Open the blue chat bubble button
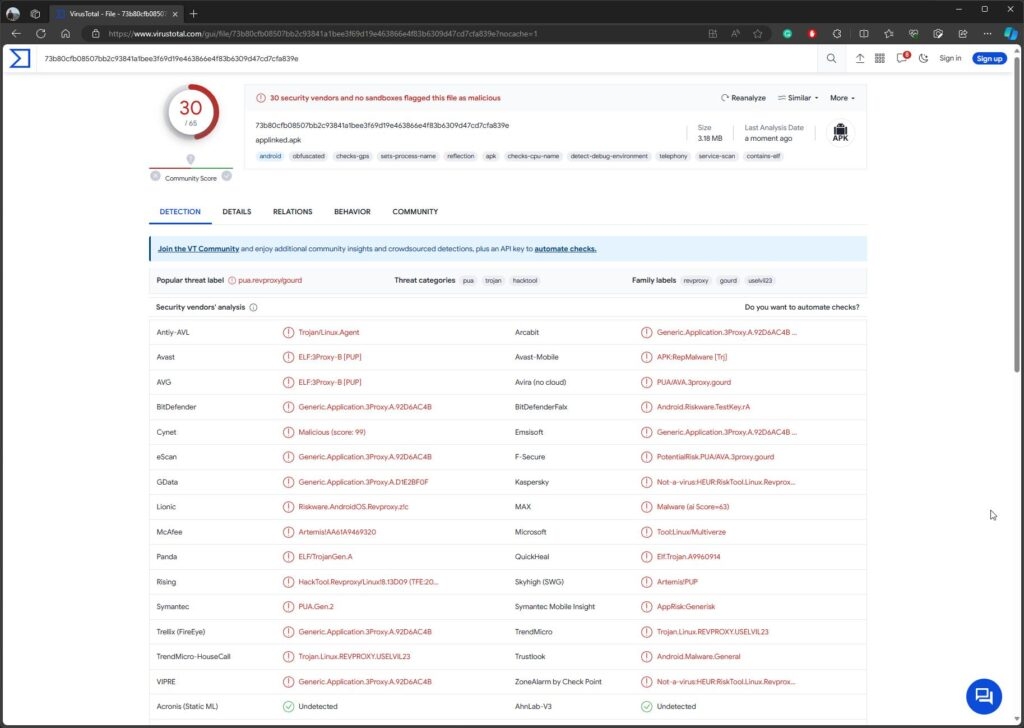The image size is (1024, 728). (984, 695)
